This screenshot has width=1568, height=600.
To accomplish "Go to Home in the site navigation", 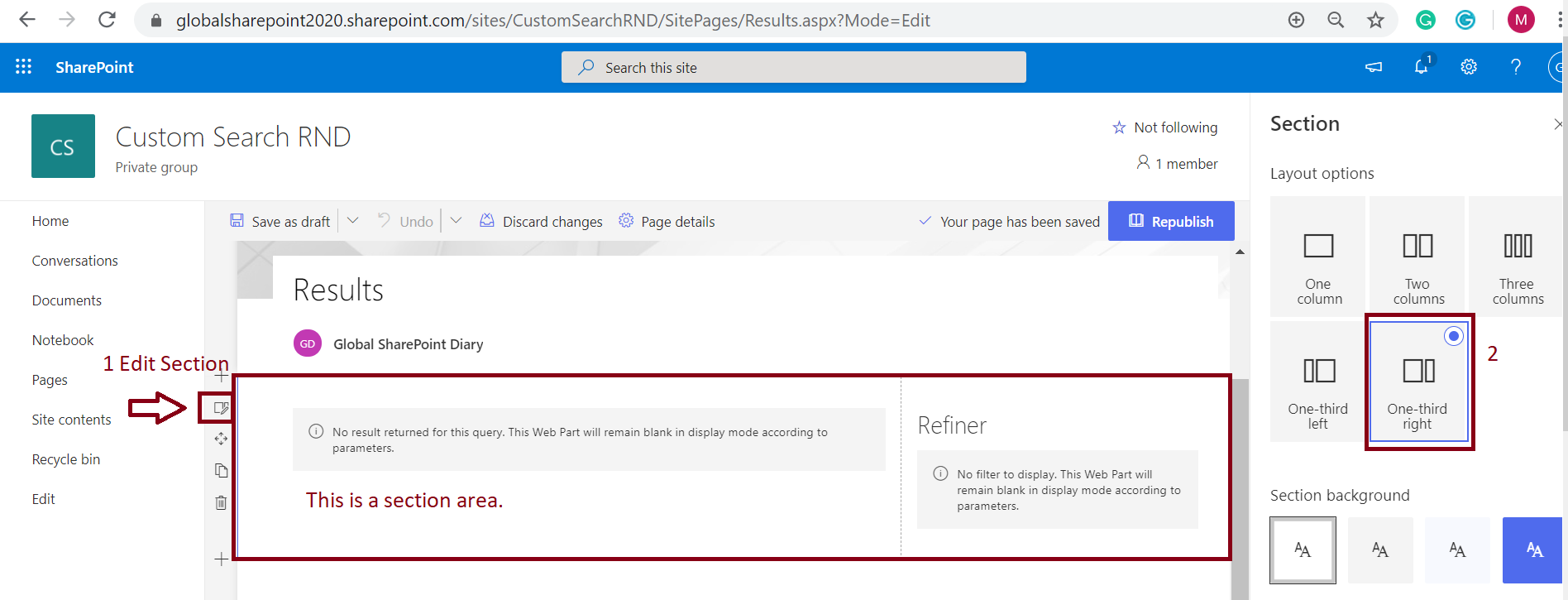I will (50, 221).
